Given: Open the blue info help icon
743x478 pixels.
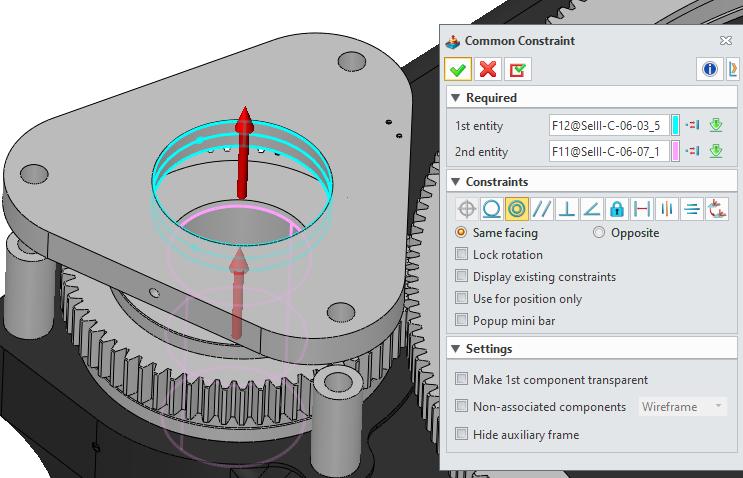Looking at the screenshot, I should [x=710, y=69].
